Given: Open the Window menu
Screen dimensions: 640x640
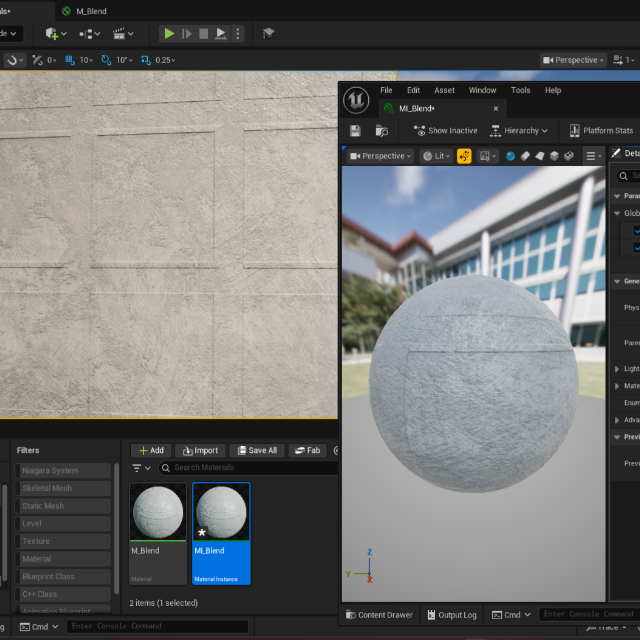Looking at the screenshot, I should click(482, 90).
